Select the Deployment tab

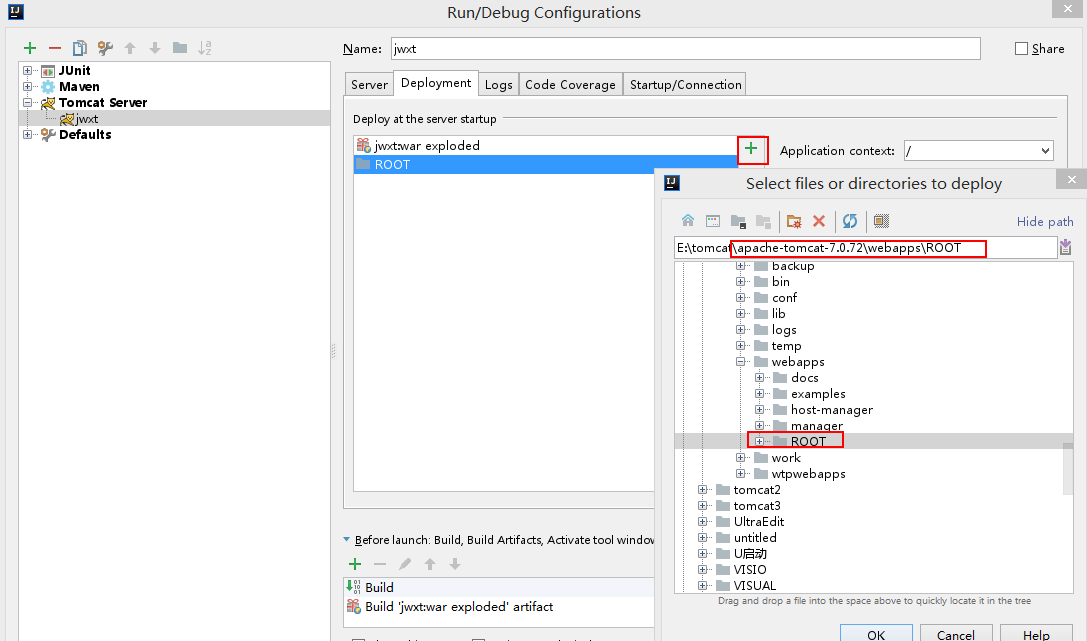(x=436, y=83)
